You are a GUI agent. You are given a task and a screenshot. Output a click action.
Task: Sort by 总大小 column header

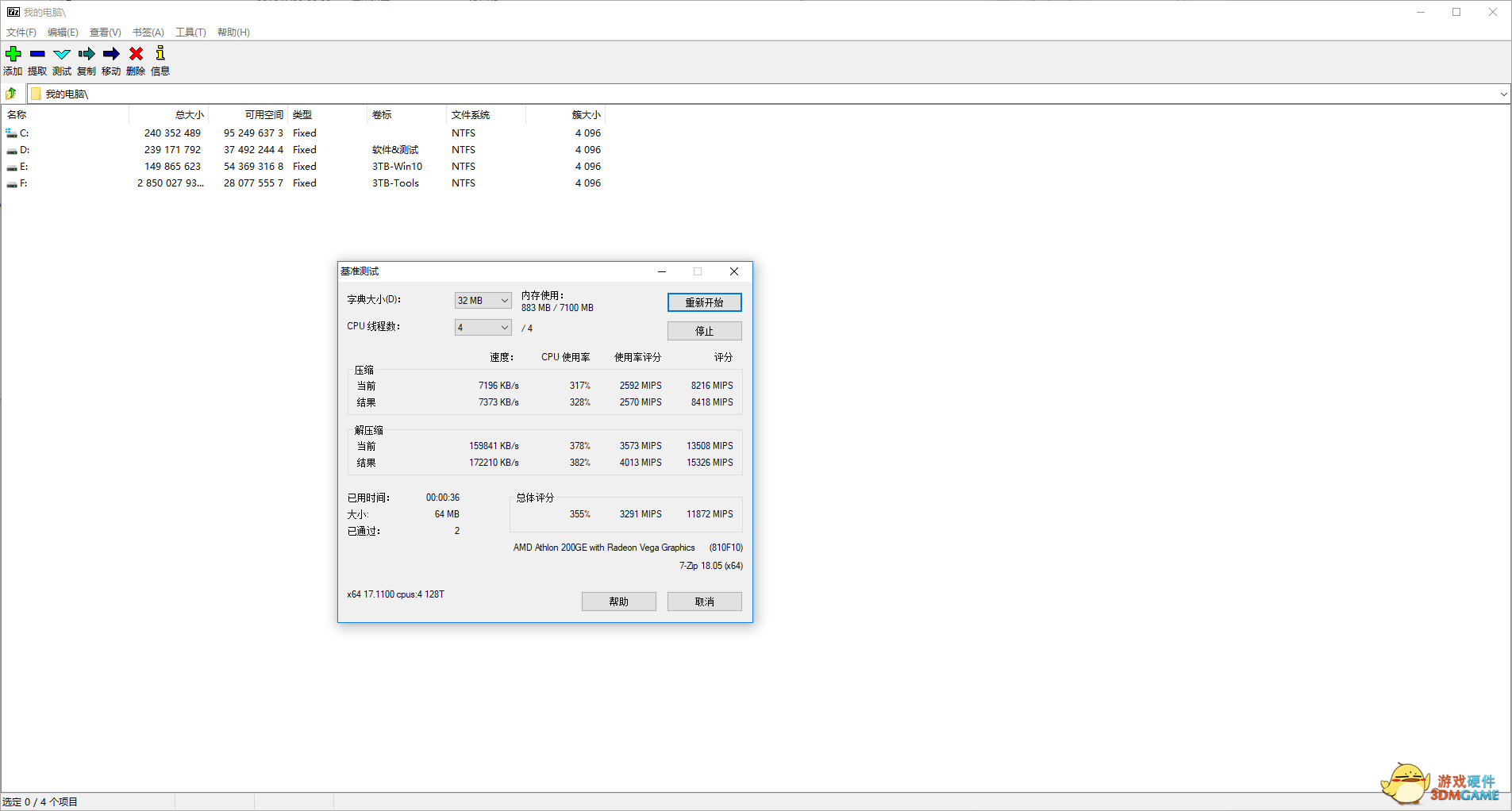pyautogui.click(x=168, y=115)
